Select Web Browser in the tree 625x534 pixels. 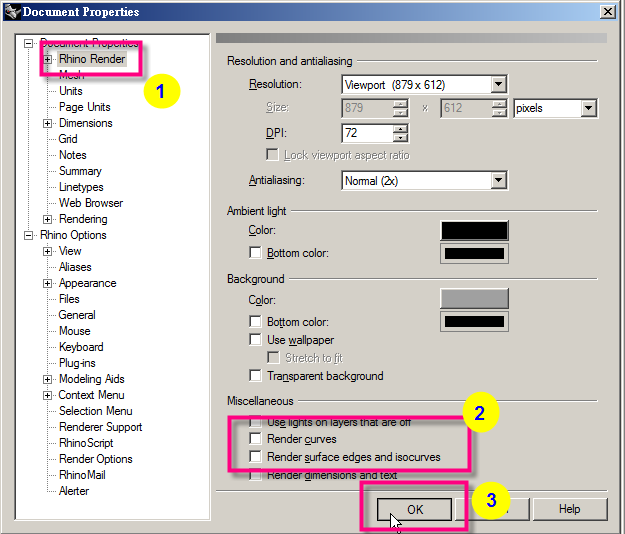tap(91, 203)
